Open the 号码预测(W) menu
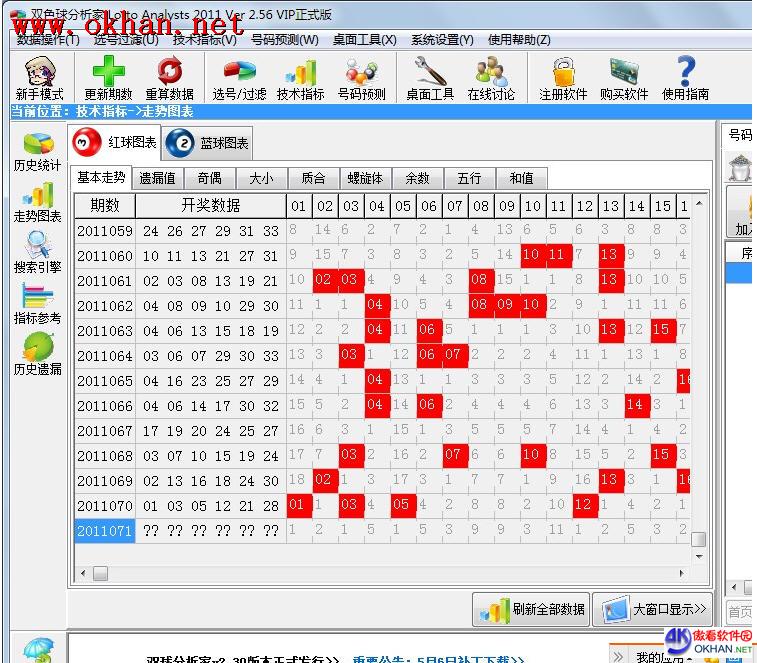 coord(285,40)
